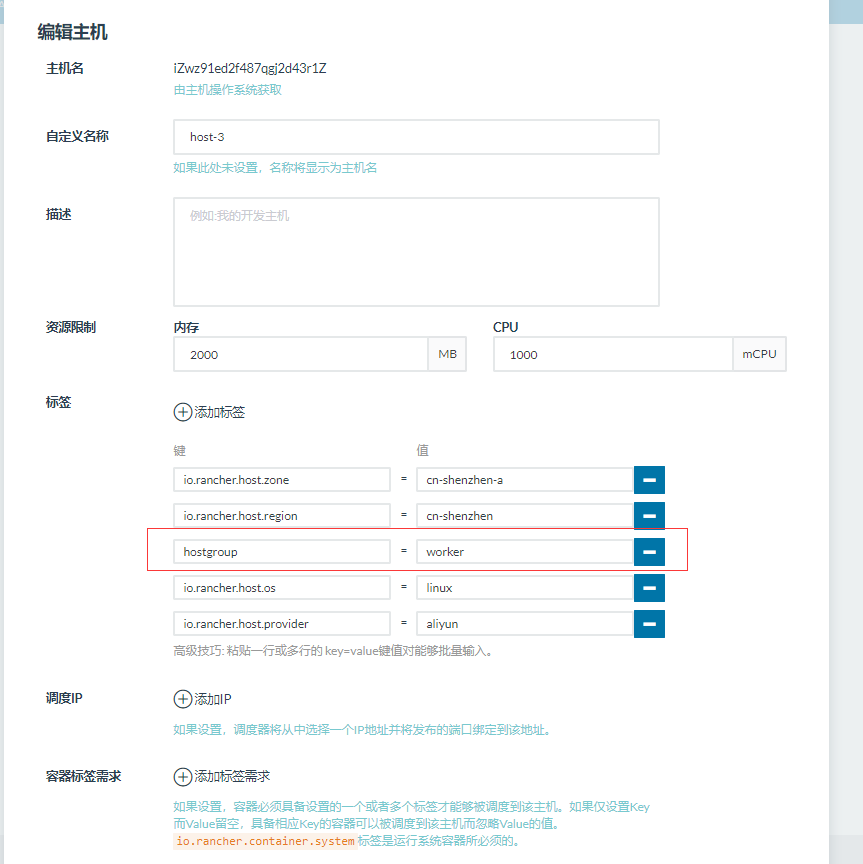Remove the io.rancher.host.zone label
Viewport: 863px width, 864px height.
coord(649,480)
